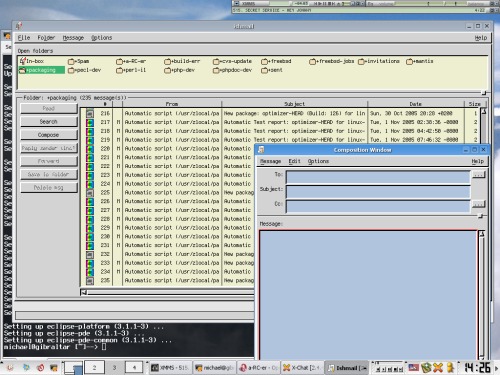
Task: Click inside the Message body text area
Action: [368, 295]
